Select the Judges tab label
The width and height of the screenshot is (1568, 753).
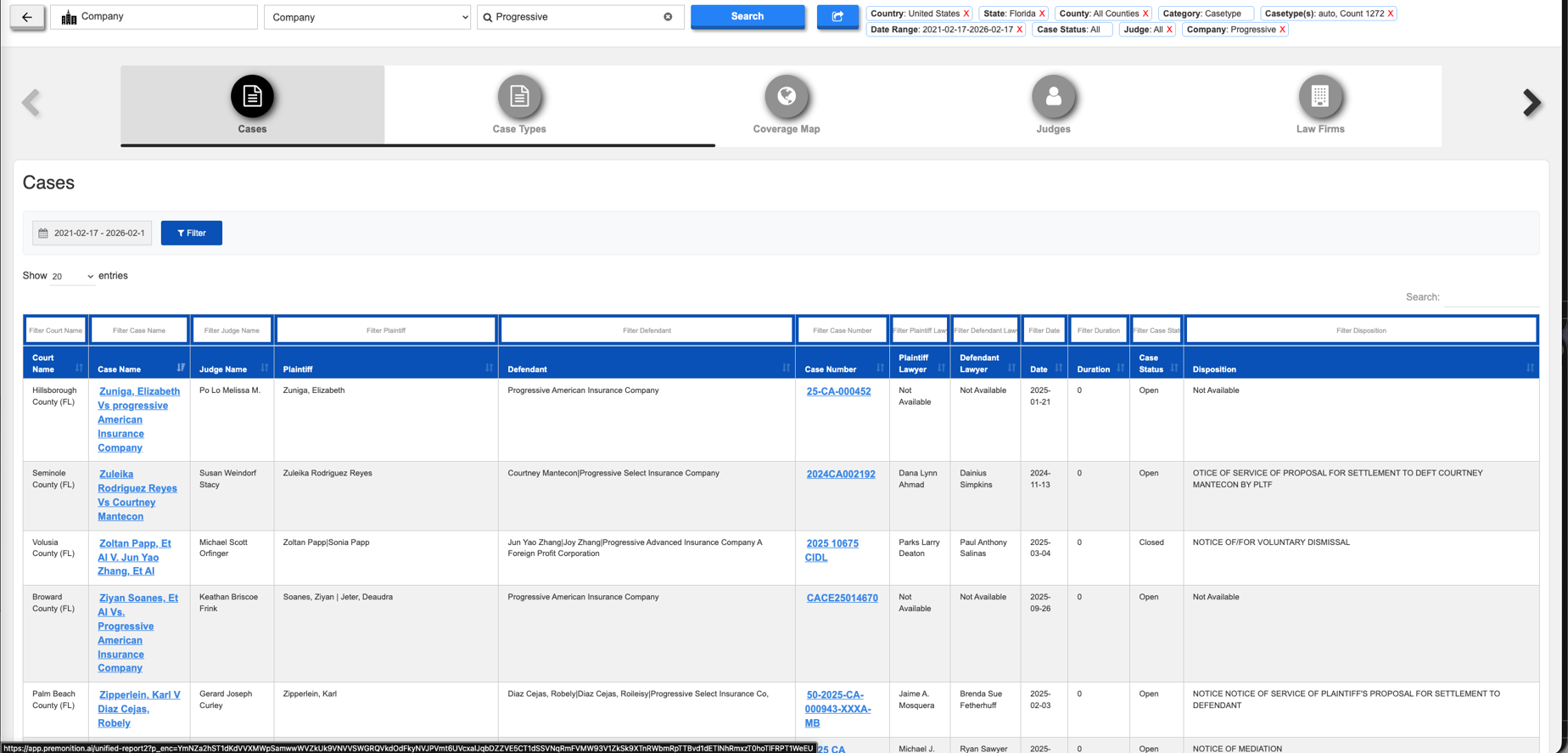pos(1053,129)
